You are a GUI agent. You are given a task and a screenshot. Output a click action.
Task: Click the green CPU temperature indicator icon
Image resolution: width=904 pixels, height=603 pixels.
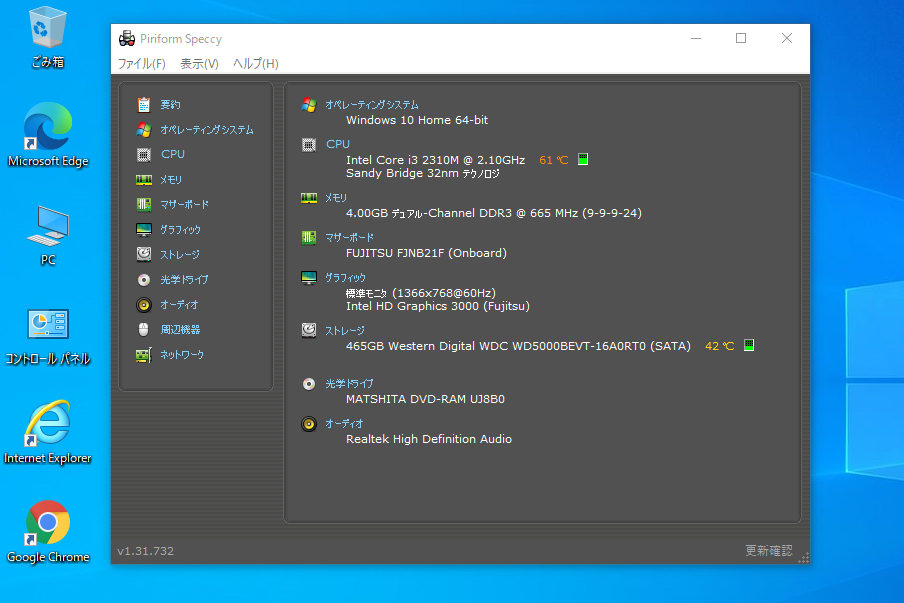point(583,159)
